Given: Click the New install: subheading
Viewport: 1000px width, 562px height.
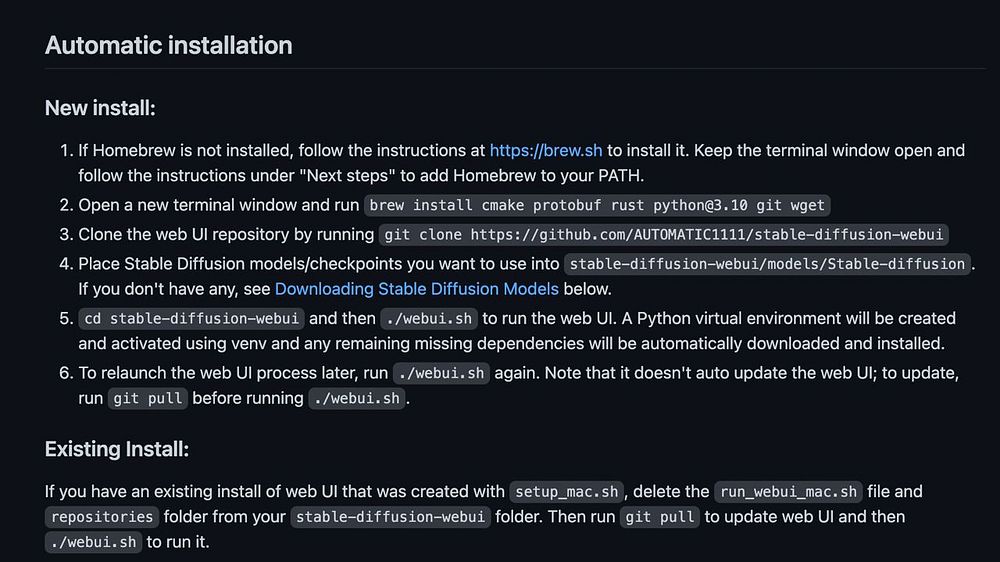Looking at the screenshot, I should (100, 108).
